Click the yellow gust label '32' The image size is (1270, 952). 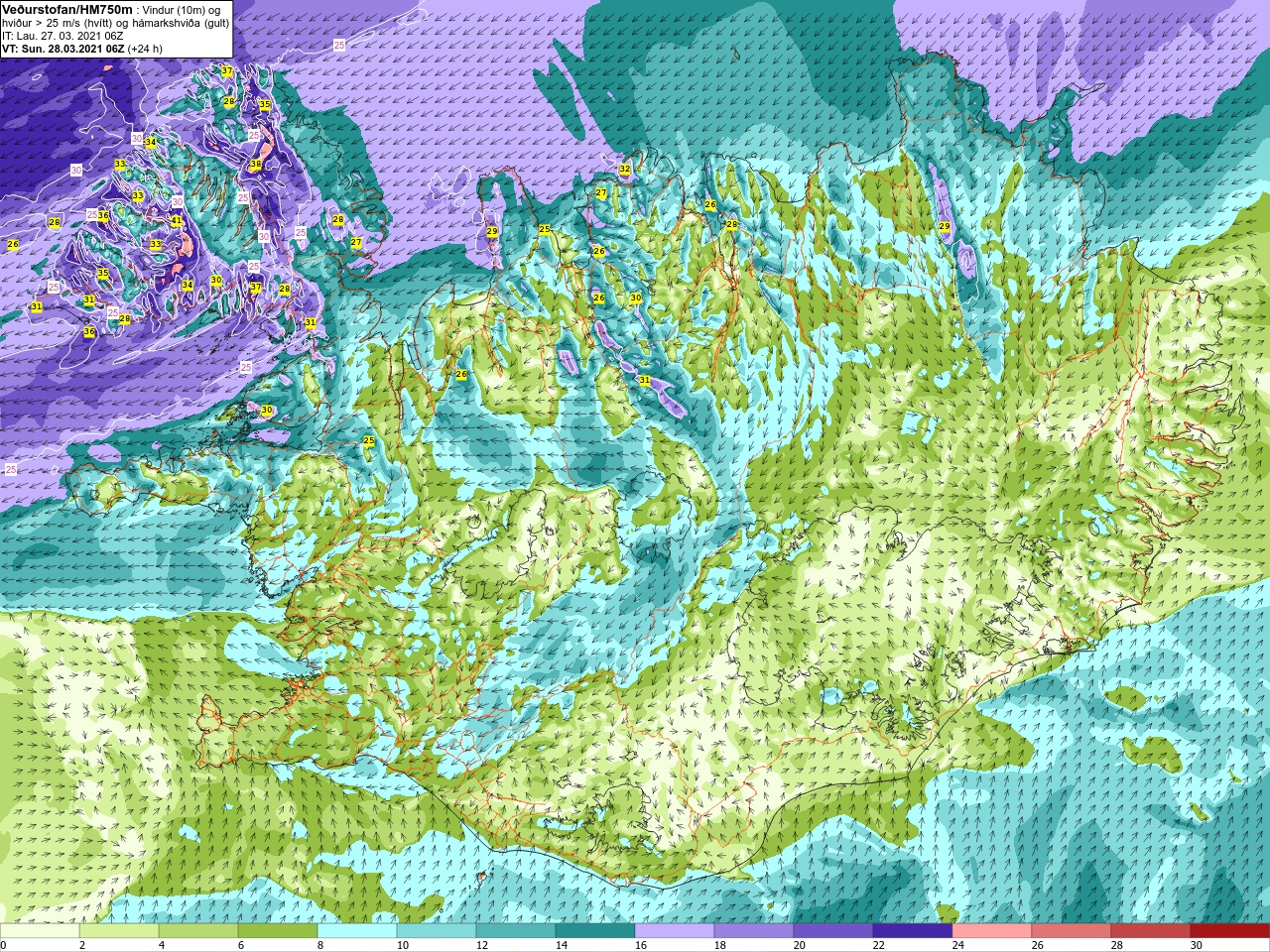pos(624,170)
